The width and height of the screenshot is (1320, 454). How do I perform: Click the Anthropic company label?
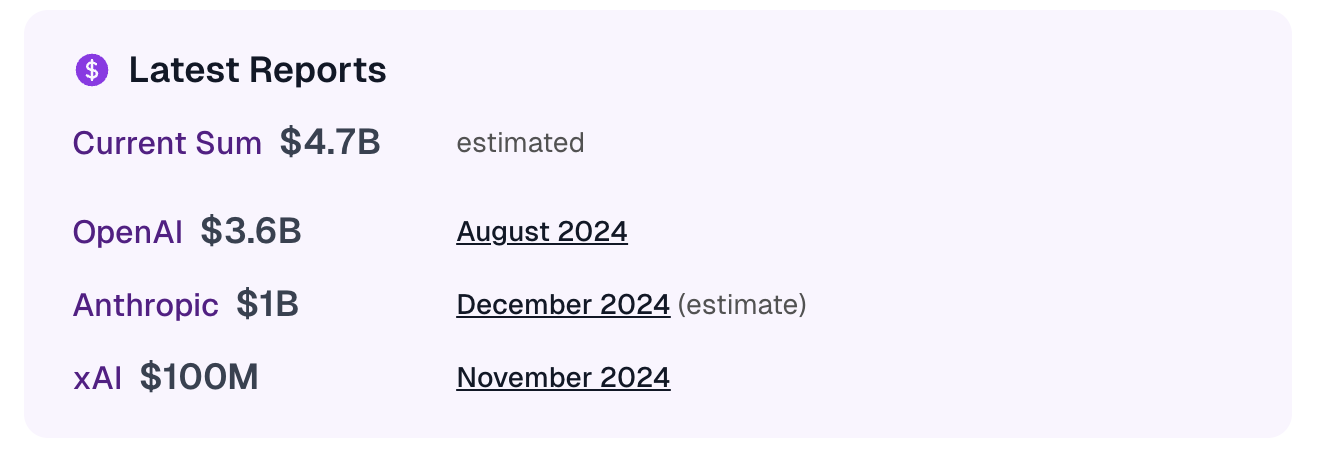click(x=146, y=305)
